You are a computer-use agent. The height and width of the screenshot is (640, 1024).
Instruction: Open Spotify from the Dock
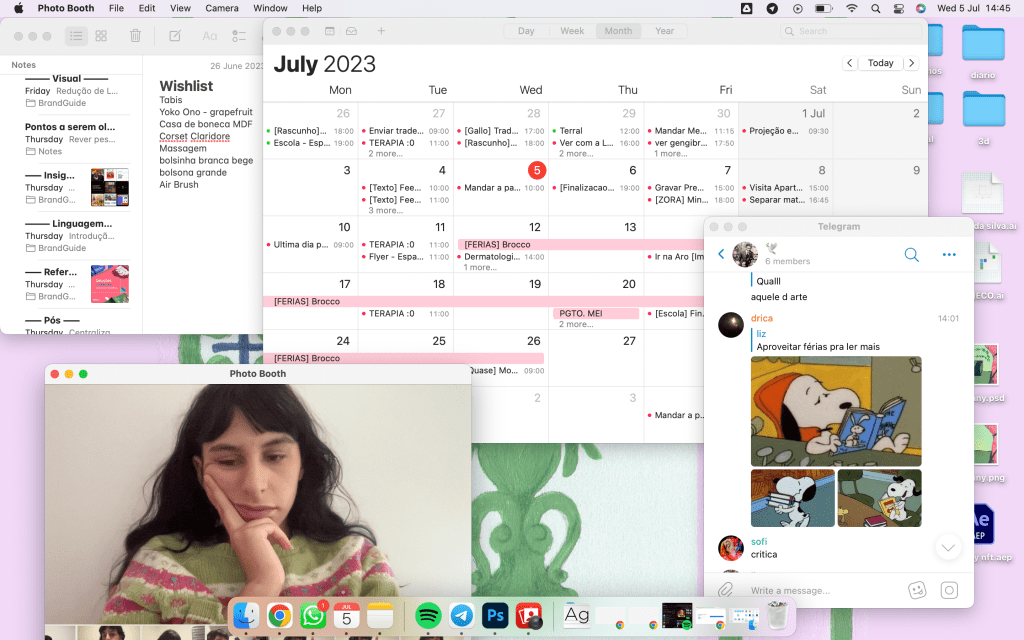pos(428,616)
